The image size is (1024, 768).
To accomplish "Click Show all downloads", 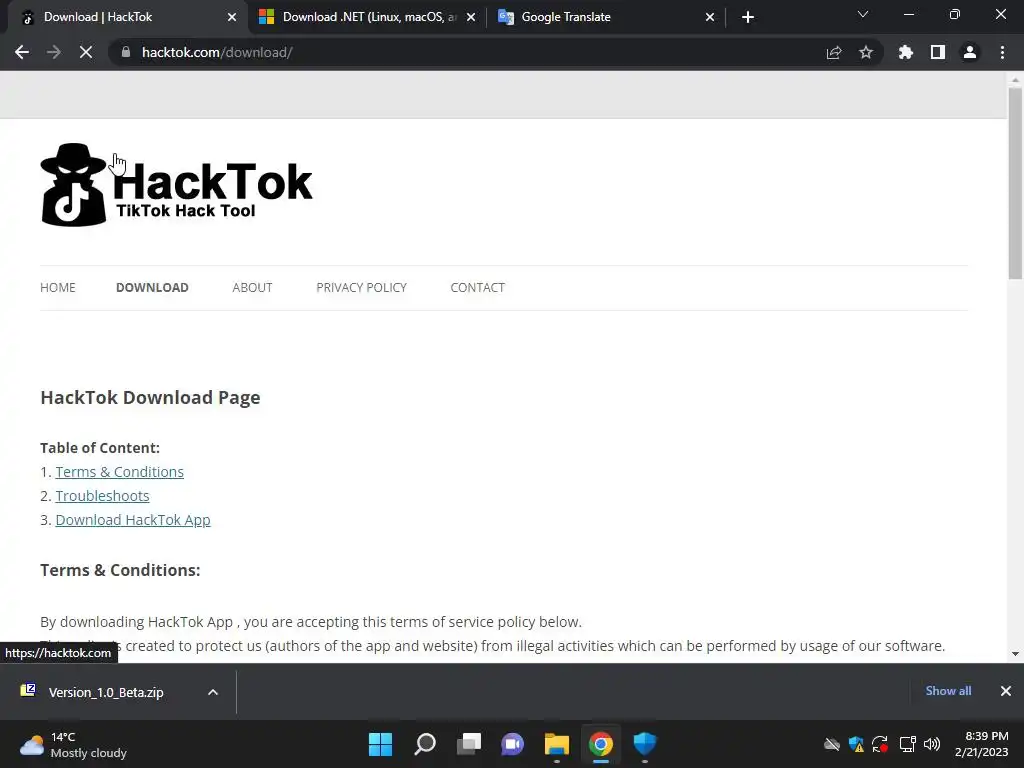I will tap(948, 691).
